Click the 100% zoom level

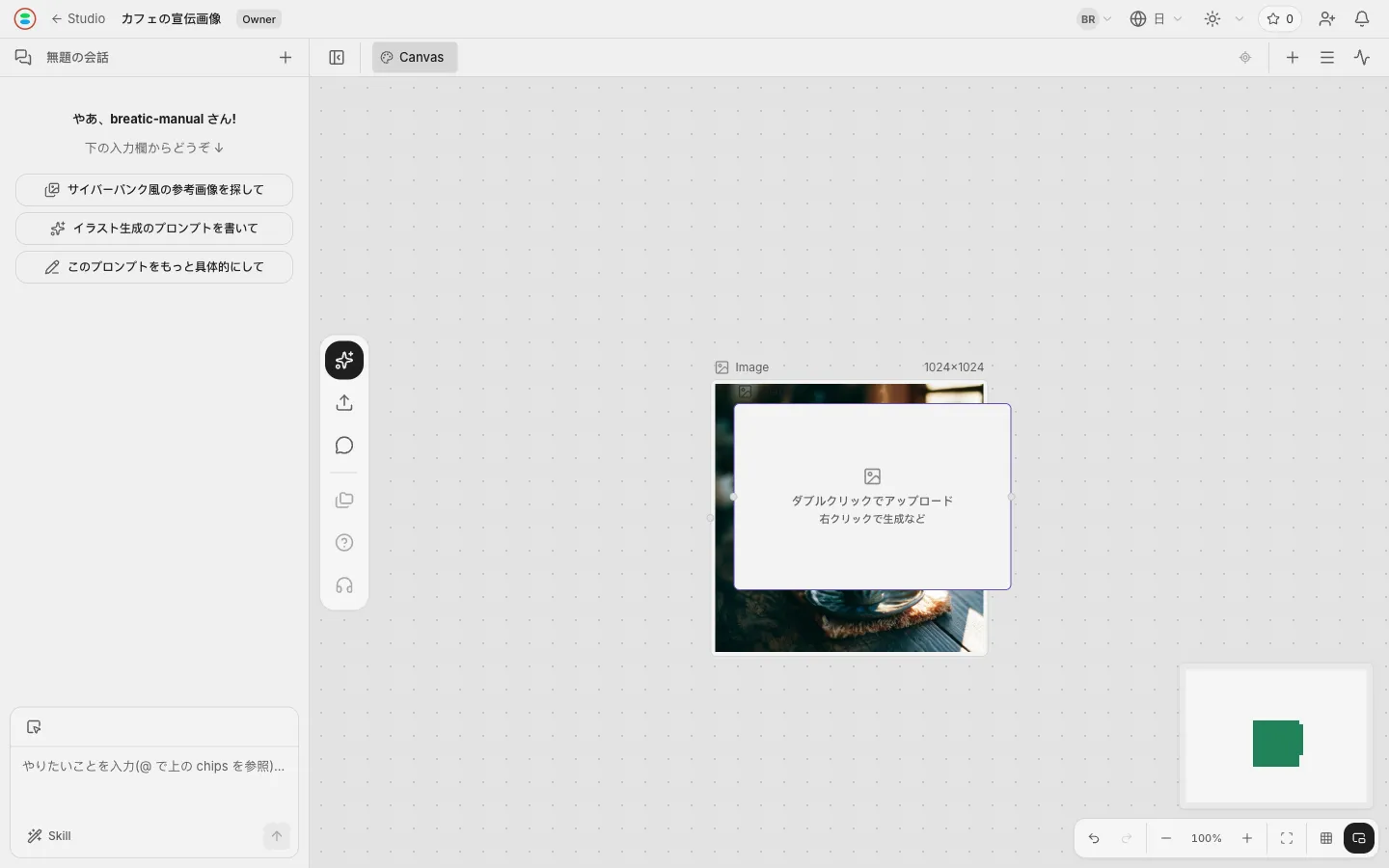(x=1206, y=838)
